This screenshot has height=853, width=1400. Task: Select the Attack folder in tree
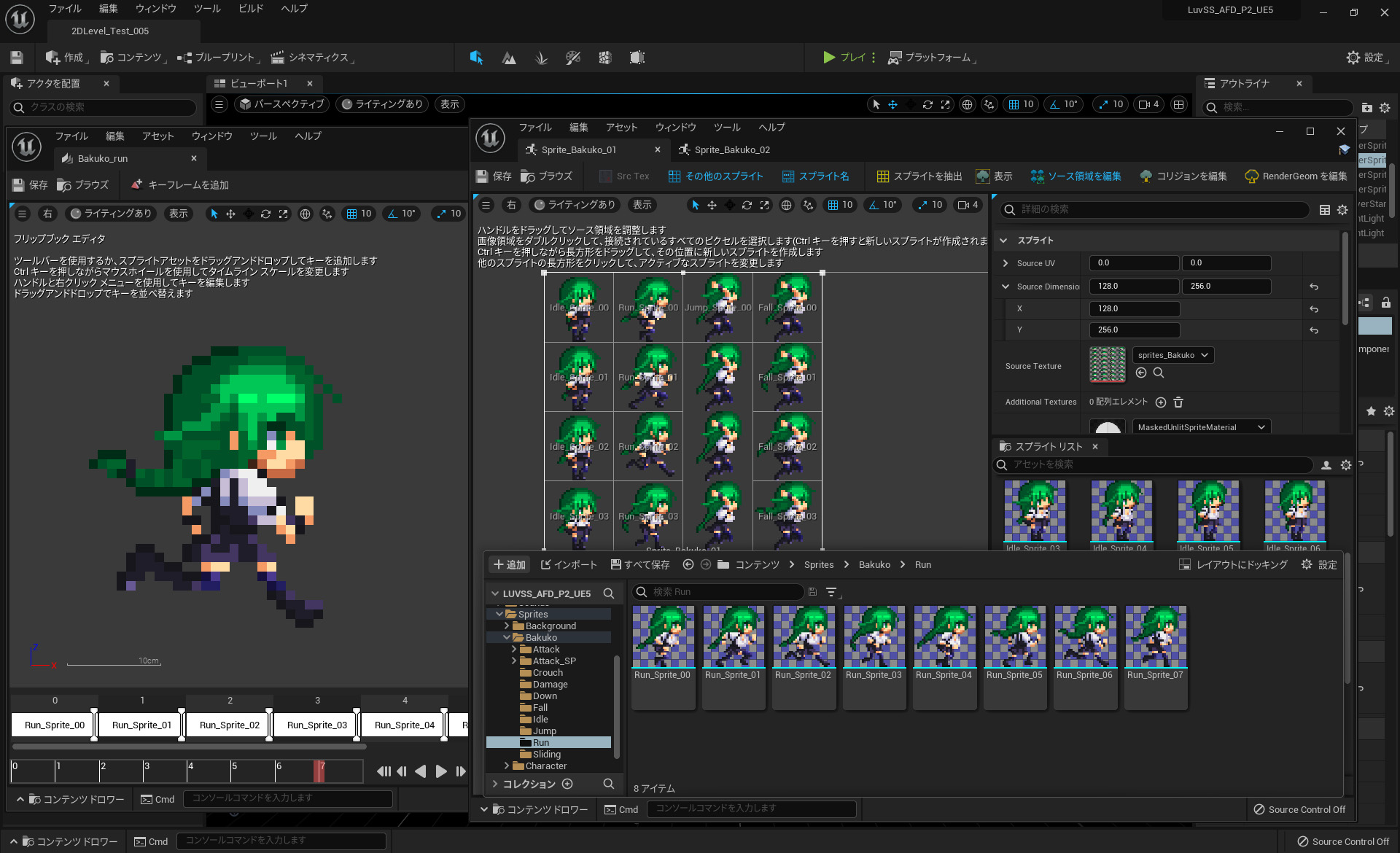tap(546, 650)
